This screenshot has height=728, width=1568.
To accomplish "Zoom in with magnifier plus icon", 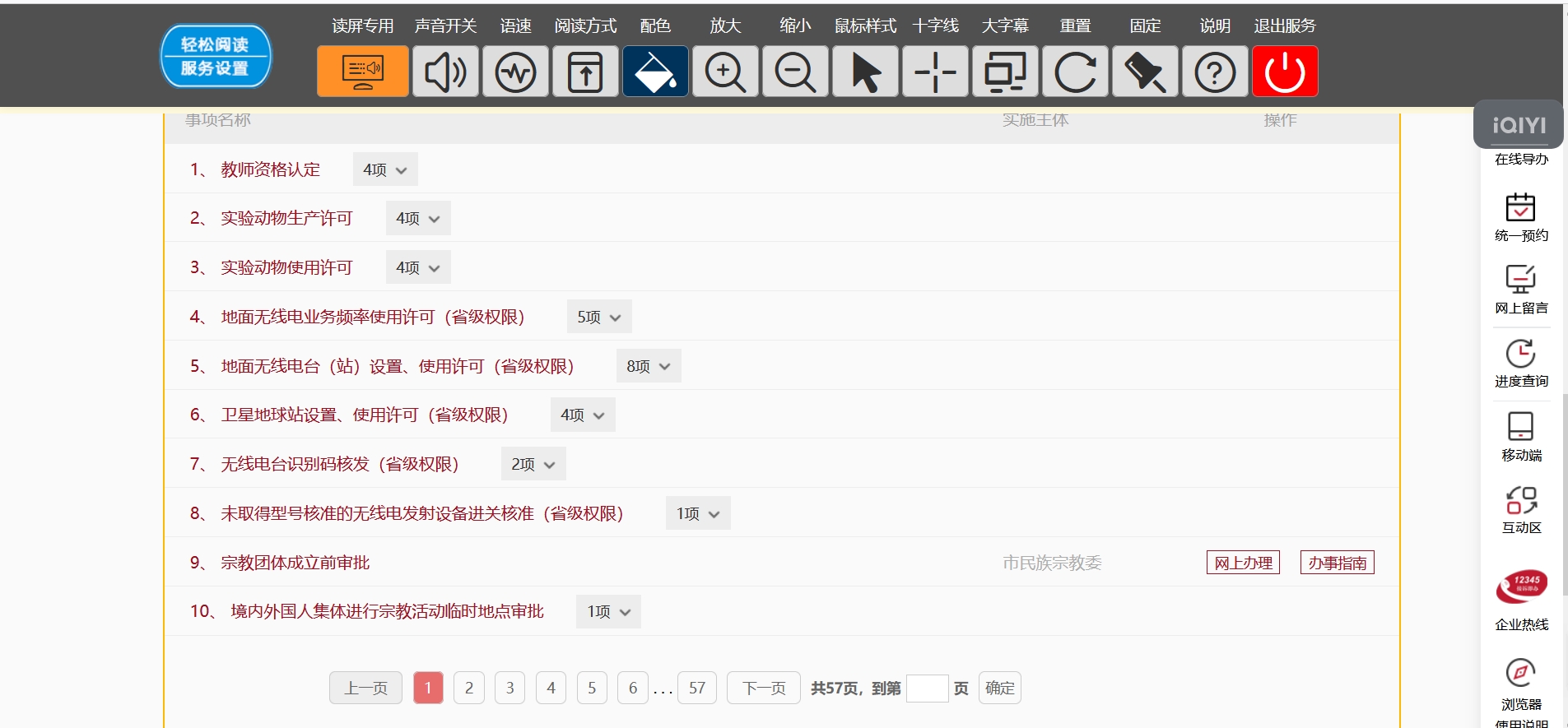I will pos(725,72).
